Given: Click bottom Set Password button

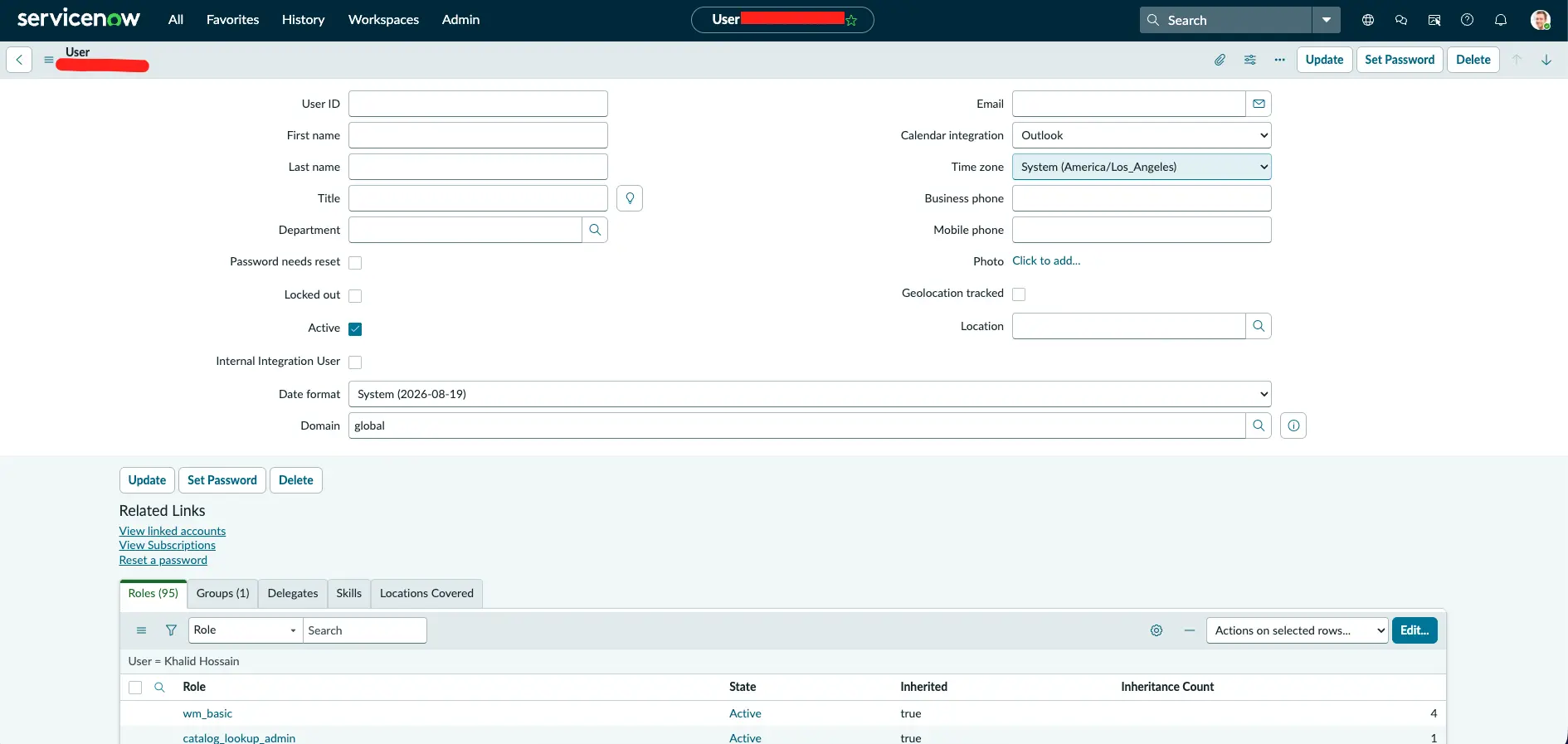Looking at the screenshot, I should 222,480.
